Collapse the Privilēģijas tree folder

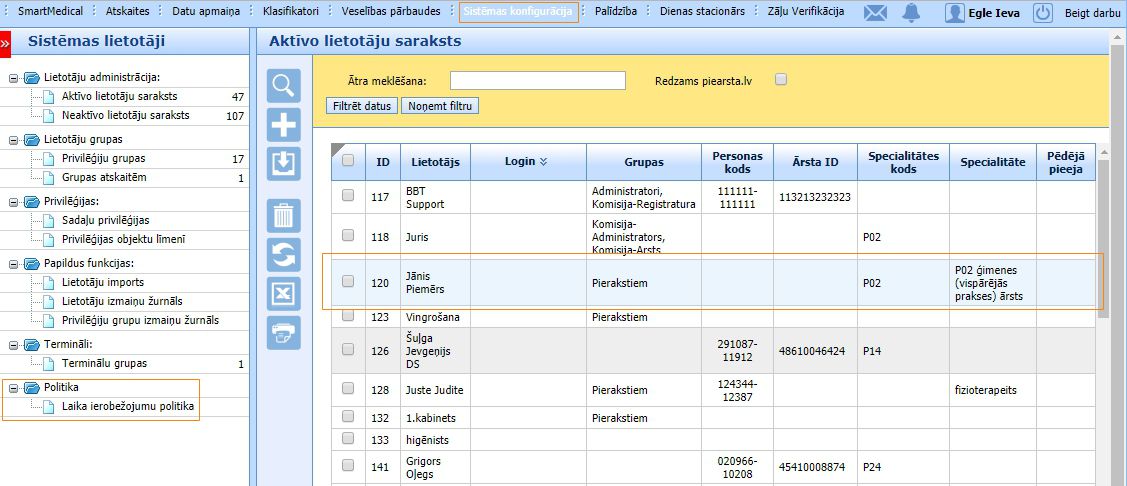click(x=13, y=201)
